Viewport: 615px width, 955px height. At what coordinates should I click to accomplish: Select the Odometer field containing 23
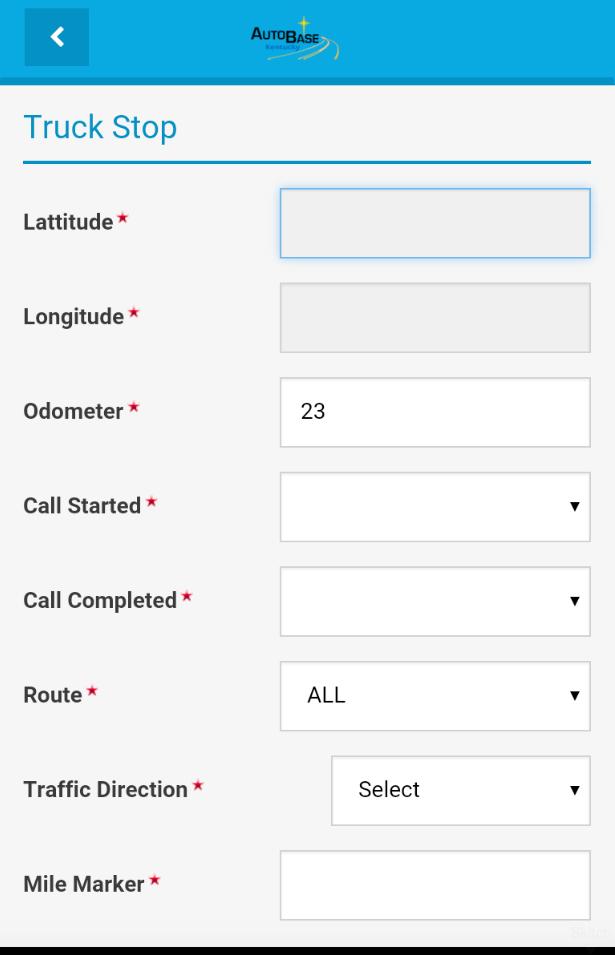tap(435, 412)
